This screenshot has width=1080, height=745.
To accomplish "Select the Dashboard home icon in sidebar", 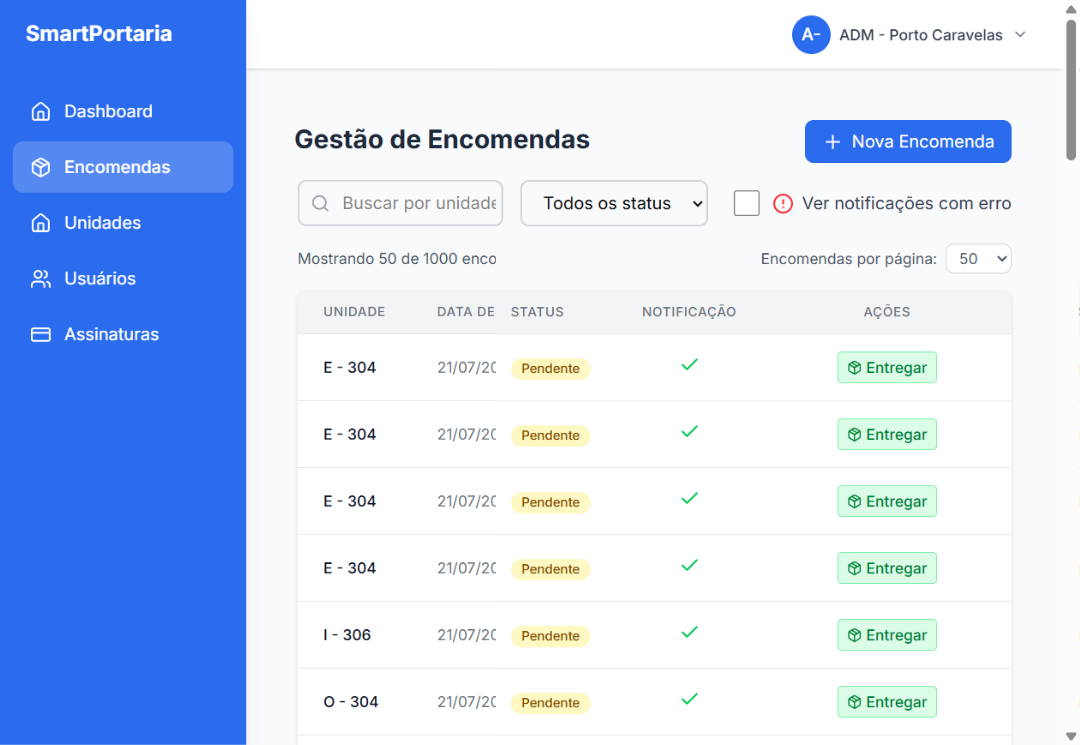I will (x=41, y=111).
